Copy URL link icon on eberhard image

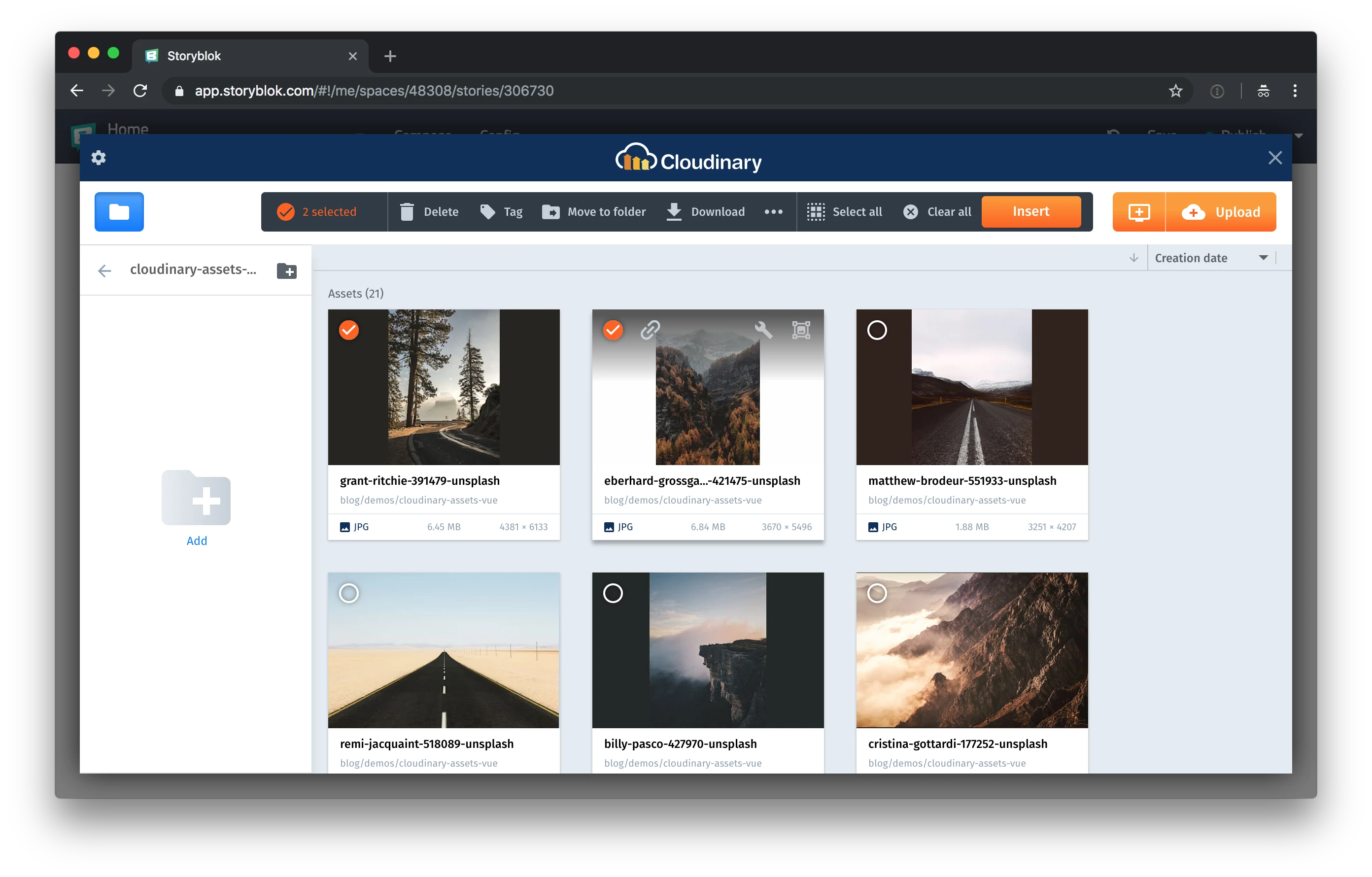coord(650,330)
